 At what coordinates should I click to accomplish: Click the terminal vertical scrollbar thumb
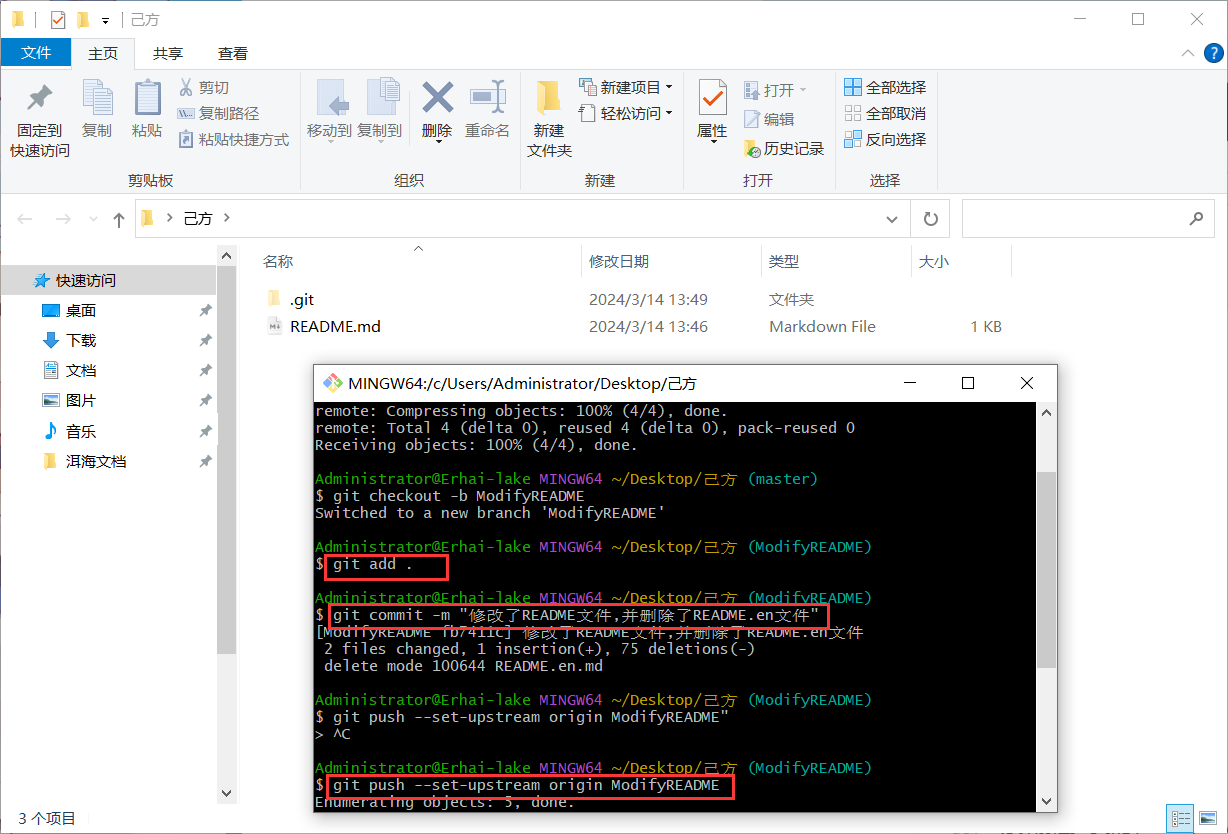pyautogui.click(x=1046, y=568)
